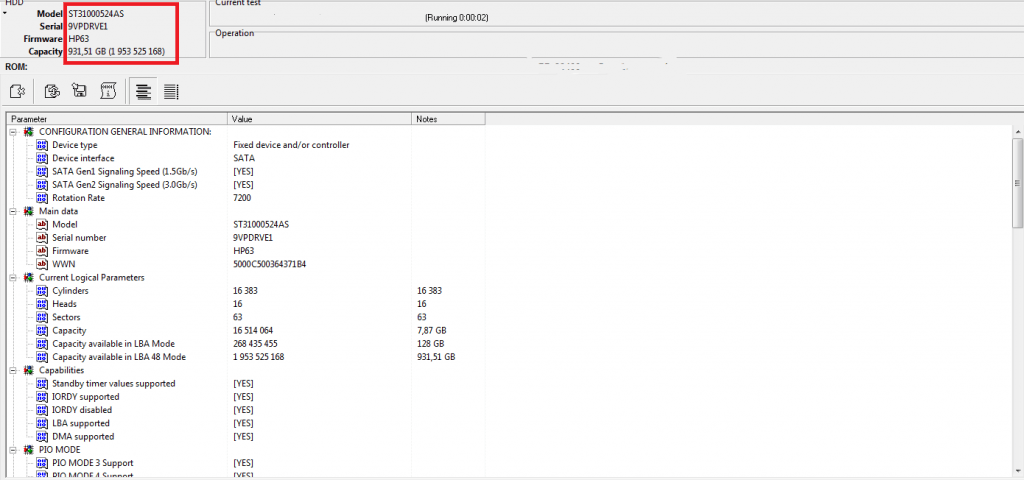The height and width of the screenshot is (480, 1024).
Task: Collapse Current Logical Parameters section
Action: click(x=13, y=278)
